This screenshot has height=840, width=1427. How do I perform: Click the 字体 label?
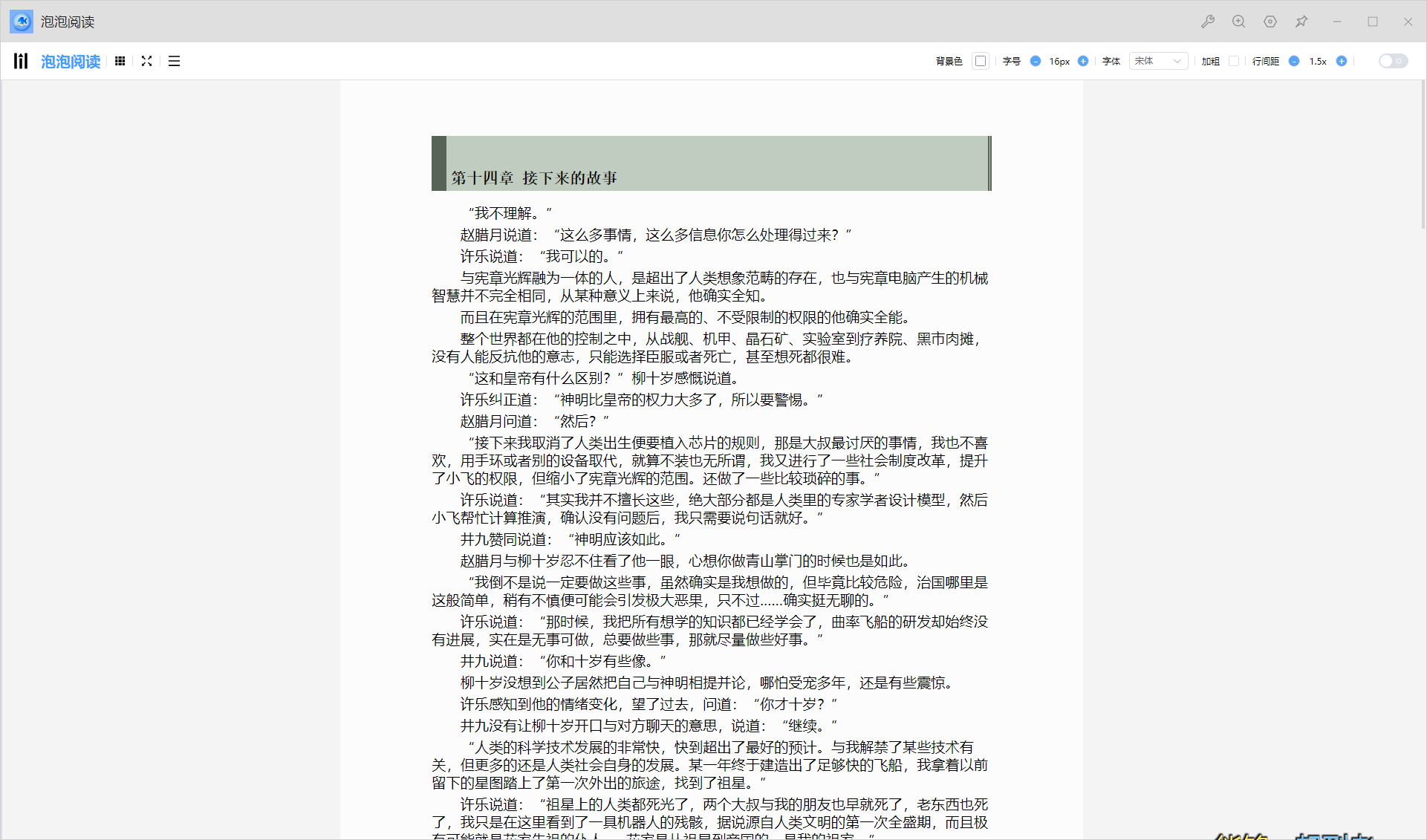click(x=1111, y=61)
